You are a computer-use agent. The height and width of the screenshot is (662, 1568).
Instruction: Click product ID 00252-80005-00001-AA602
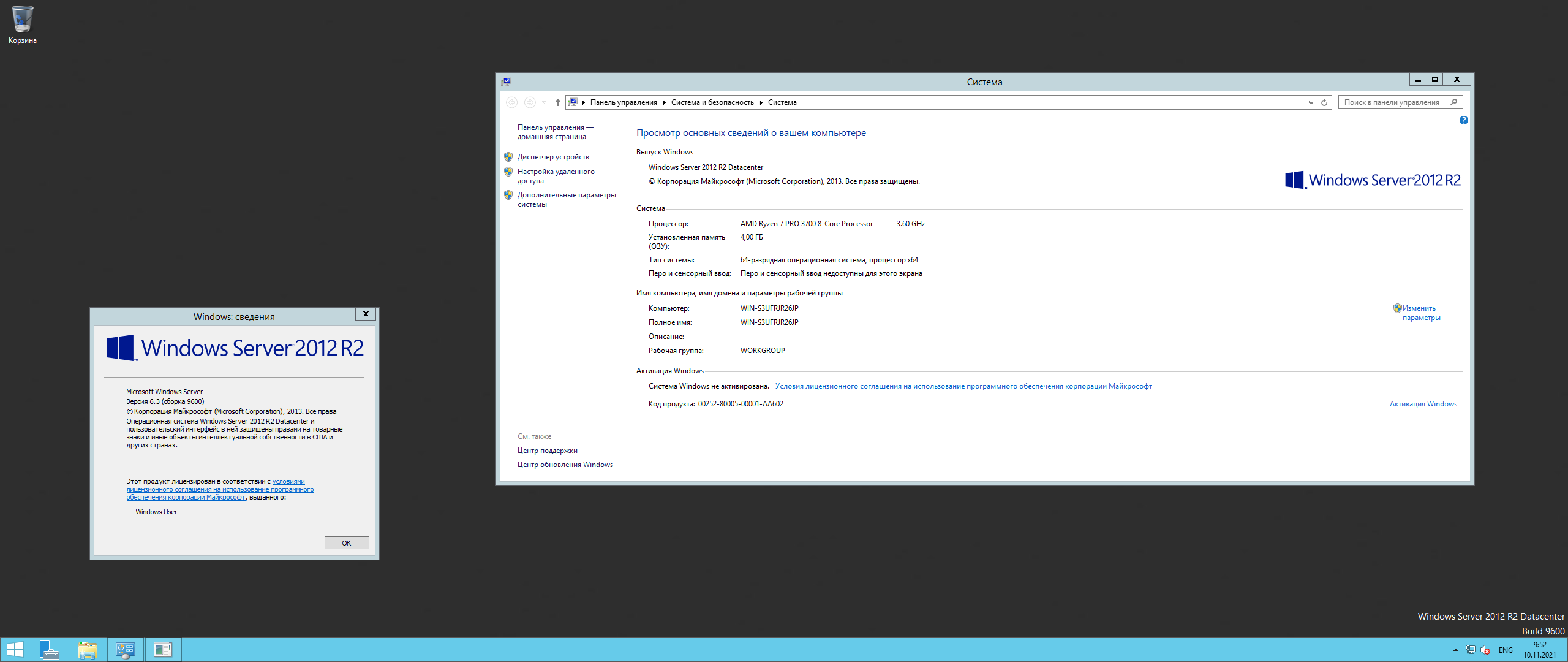[x=741, y=404]
